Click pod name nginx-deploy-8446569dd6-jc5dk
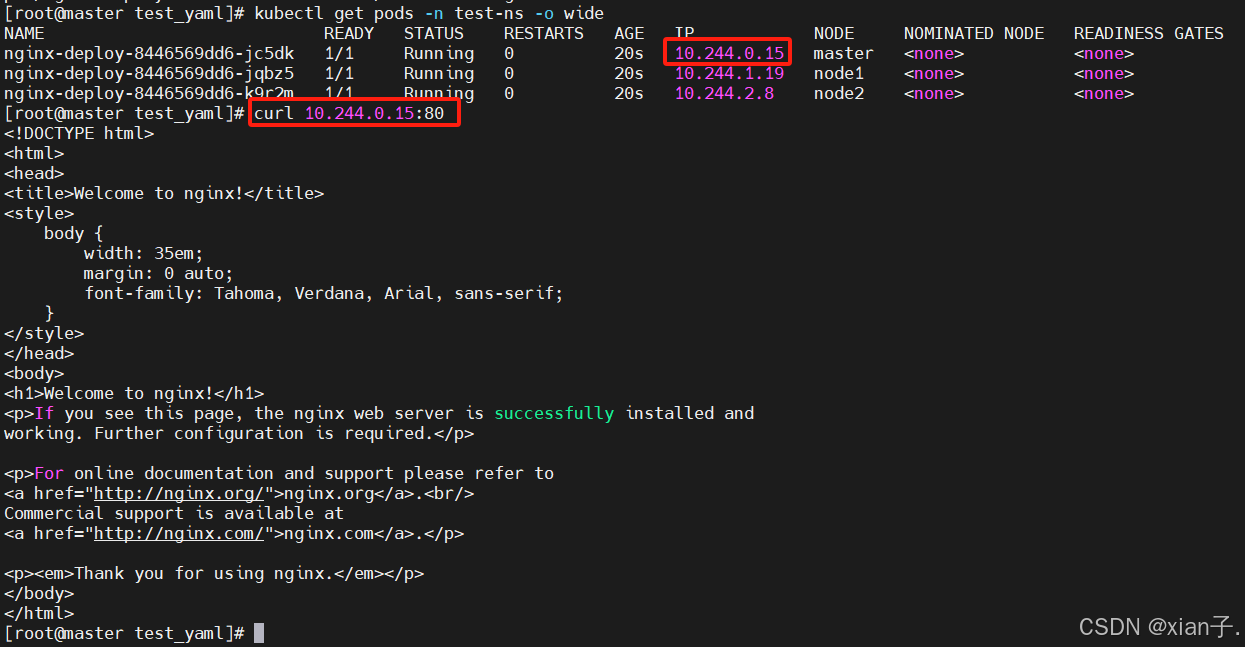Screen dimensions: 1245x647 pos(149,53)
